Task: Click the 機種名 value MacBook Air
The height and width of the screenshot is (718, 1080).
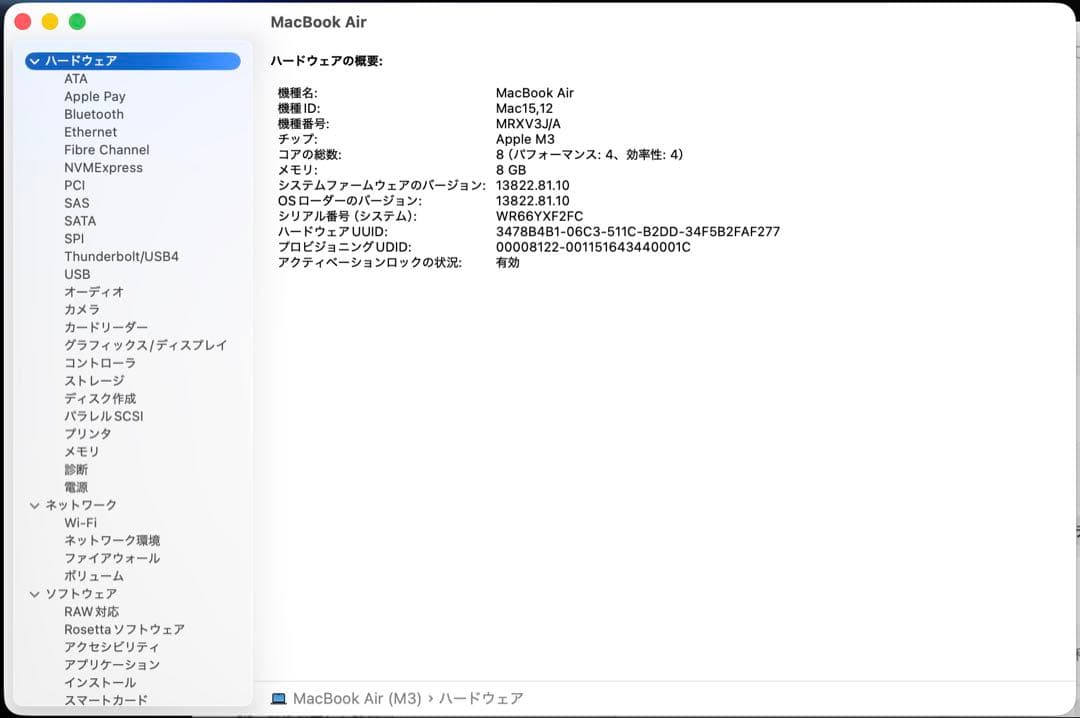Action: pos(534,93)
